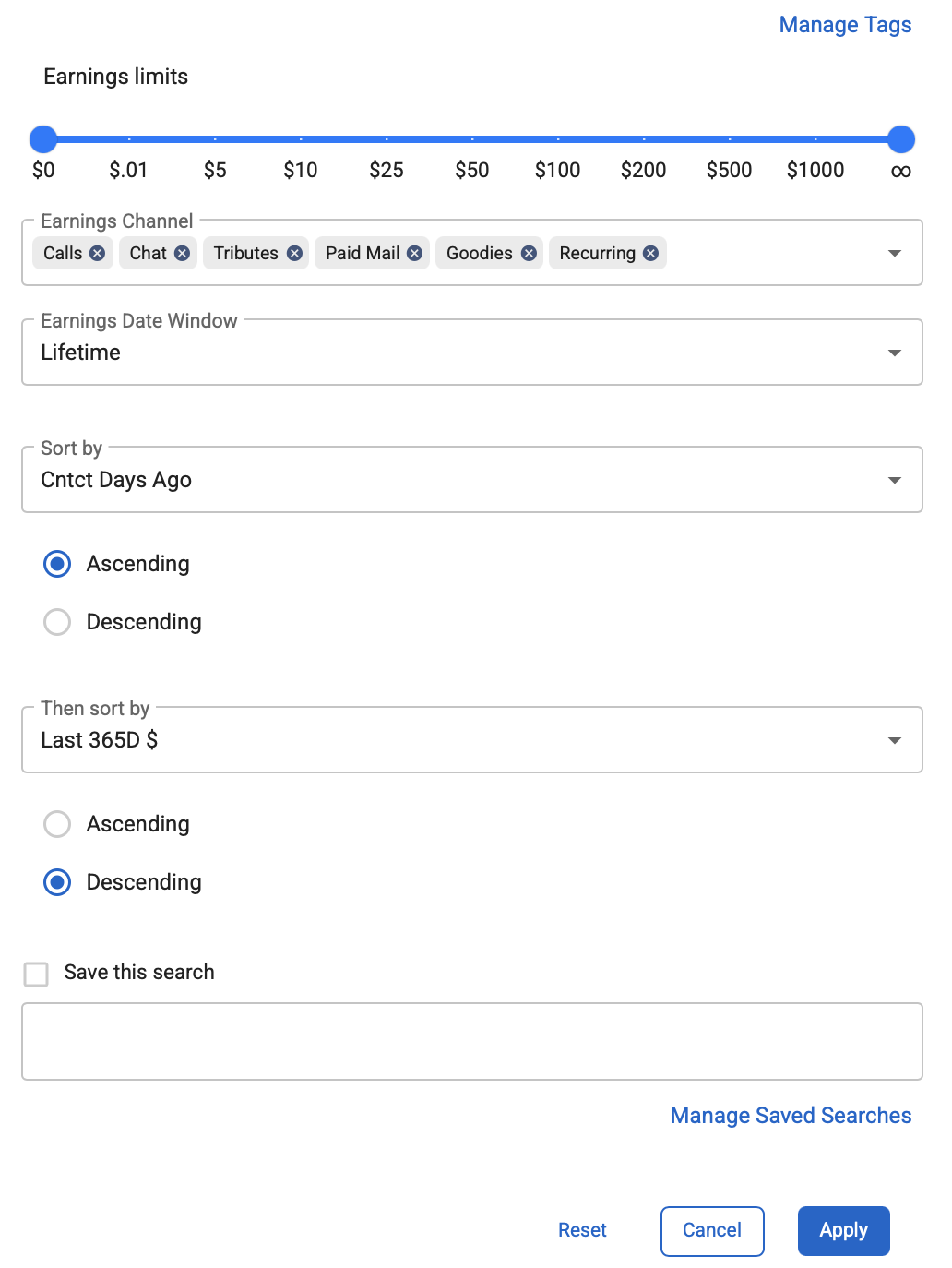This screenshot has height=1268, width=952.
Task: Select Descending under Sort by
Action: tap(57, 622)
